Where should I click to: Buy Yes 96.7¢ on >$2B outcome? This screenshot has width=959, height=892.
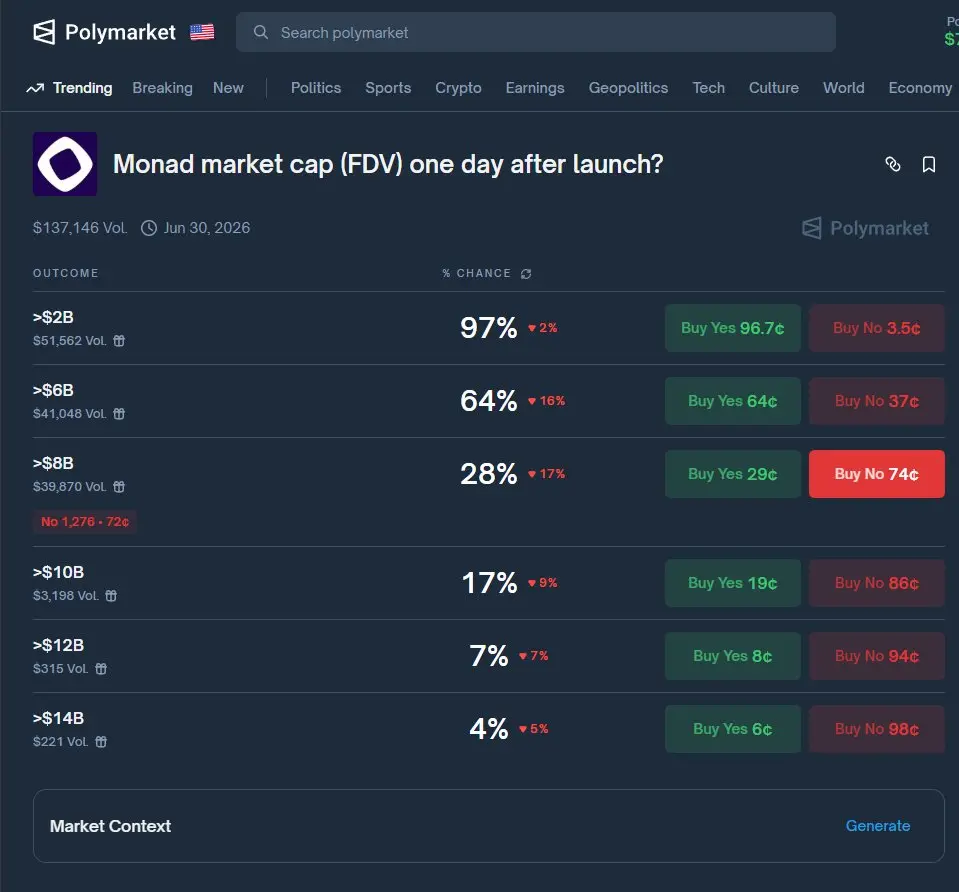point(733,328)
